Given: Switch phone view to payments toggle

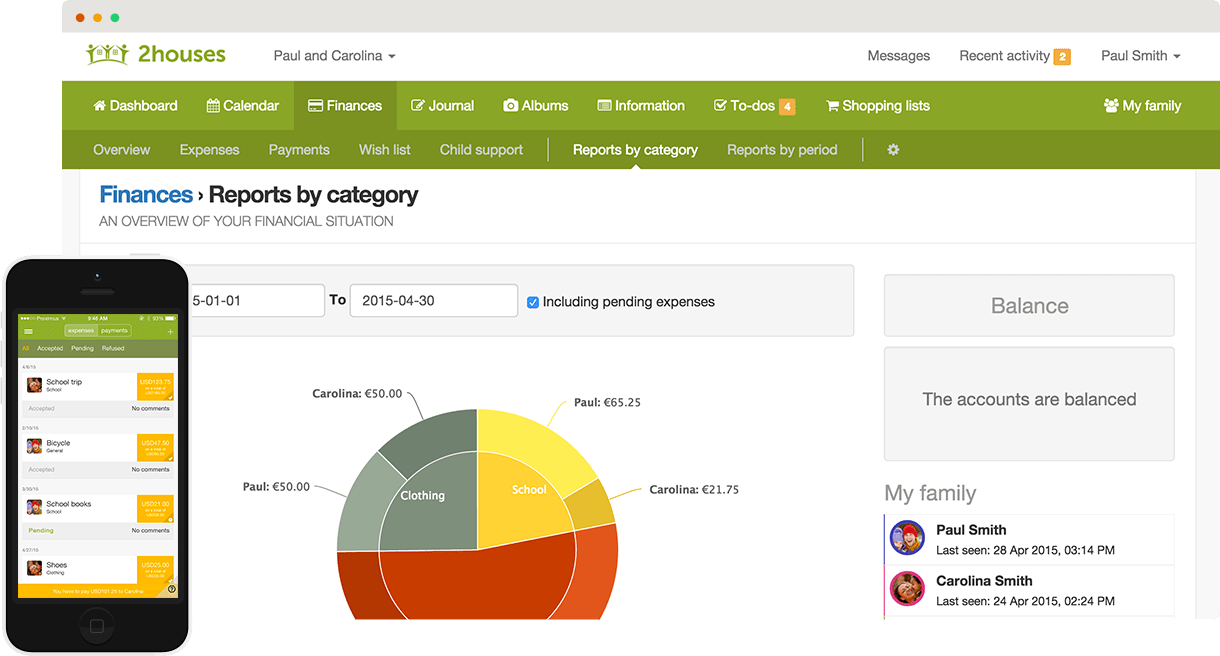Looking at the screenshot, I should point(114,331).
